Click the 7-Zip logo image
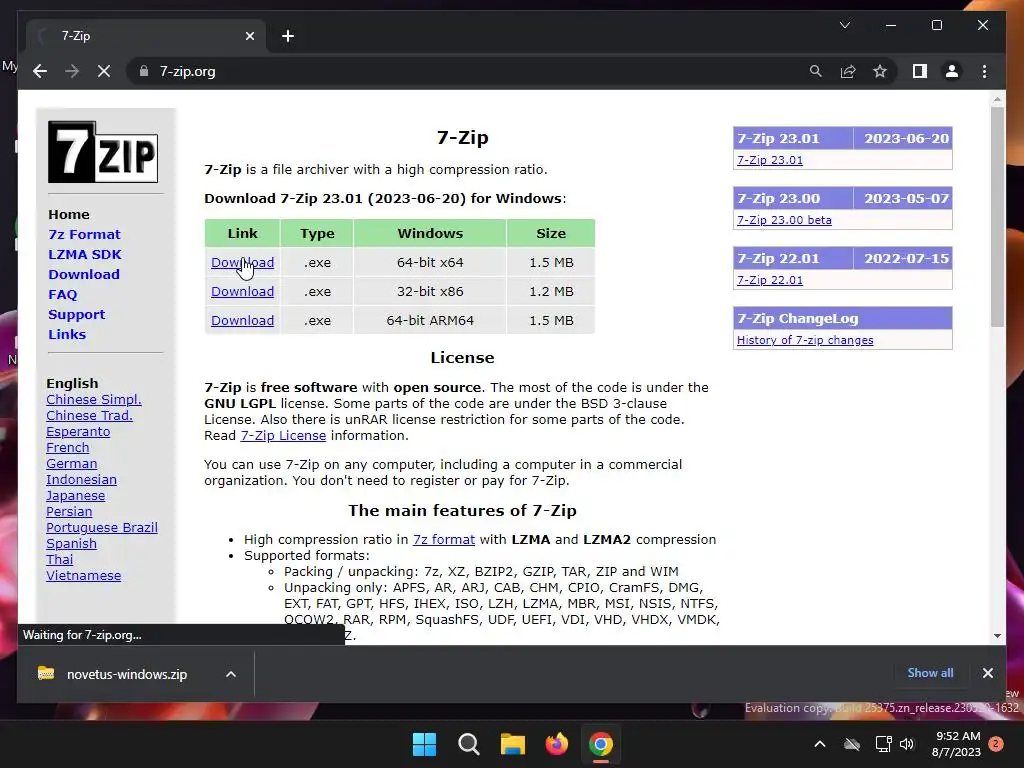Screen dimensions: 1024x768 click(x=103, y=152)
